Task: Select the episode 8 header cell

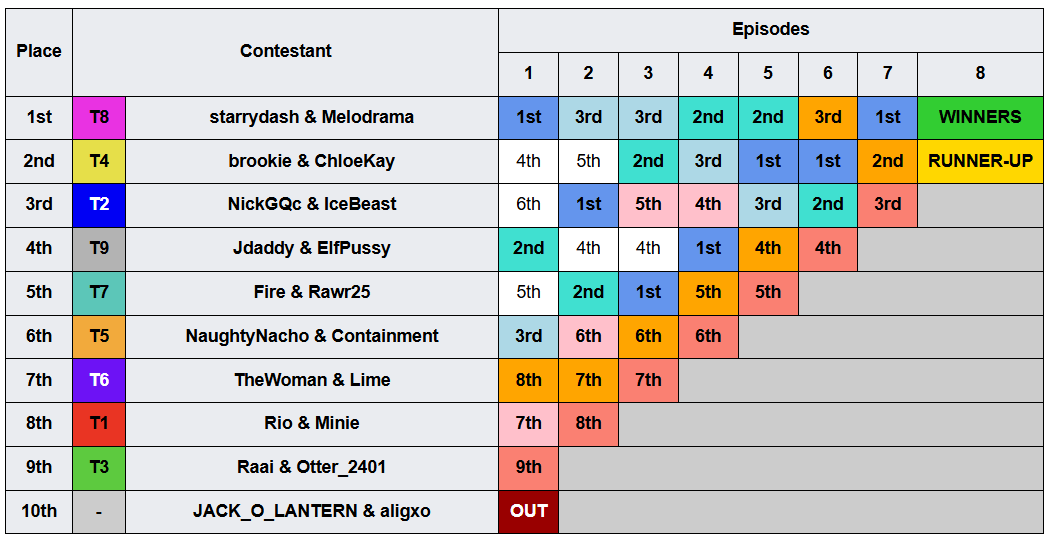Action: point(980,74)
